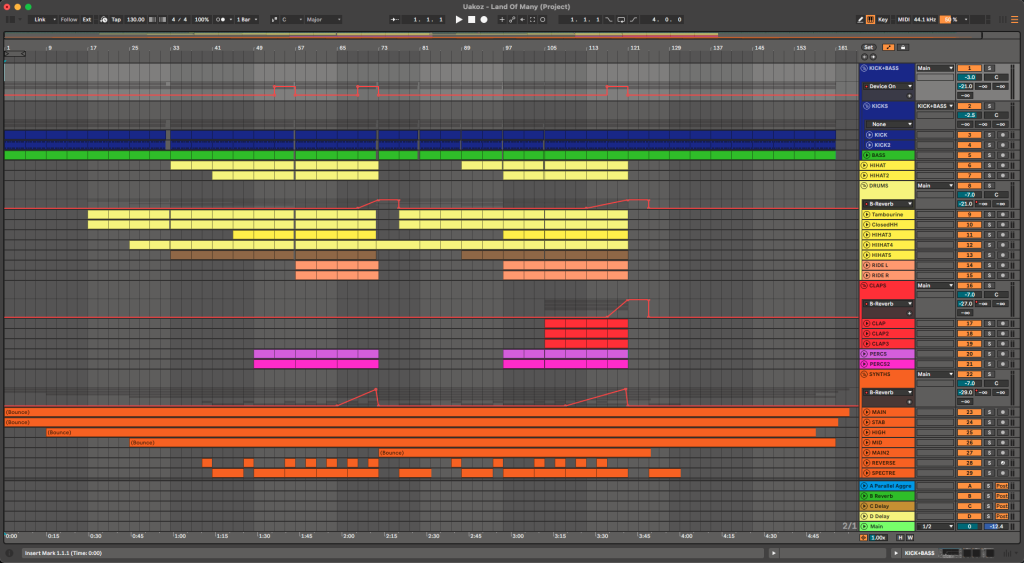Enable Draw Mode pencil icon

point(860,20)
